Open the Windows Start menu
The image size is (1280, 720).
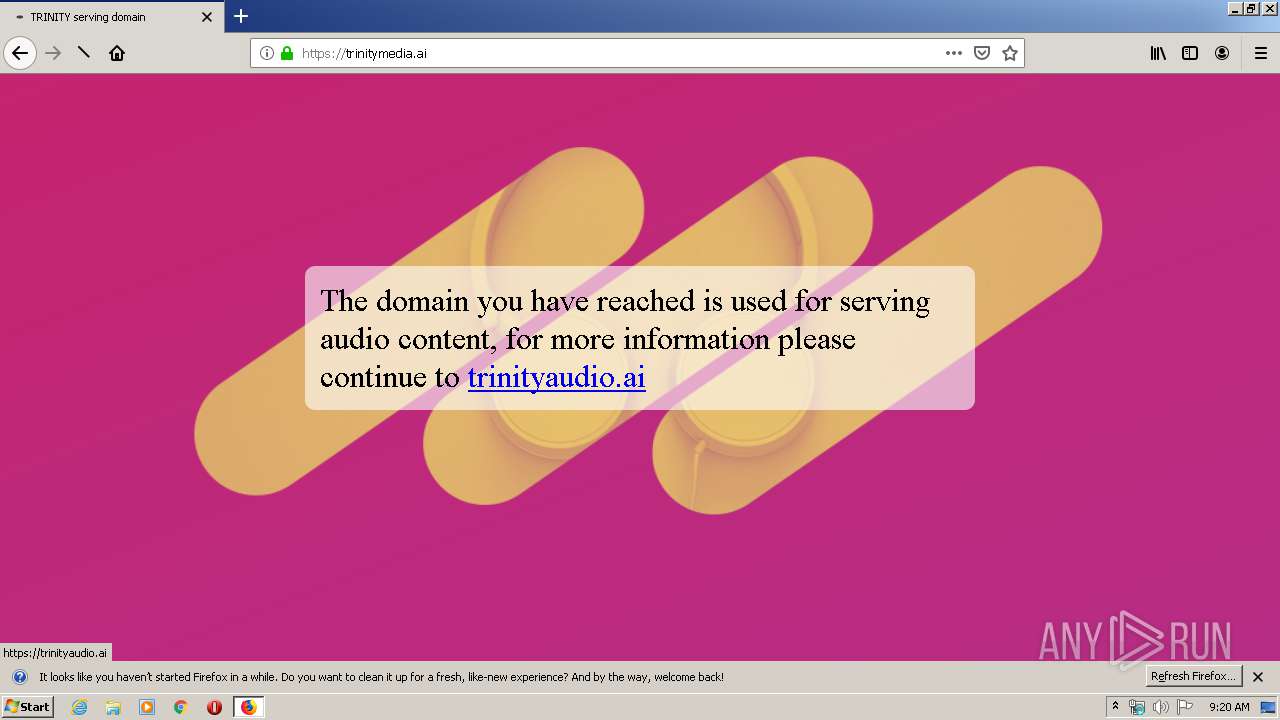point(27,707)
